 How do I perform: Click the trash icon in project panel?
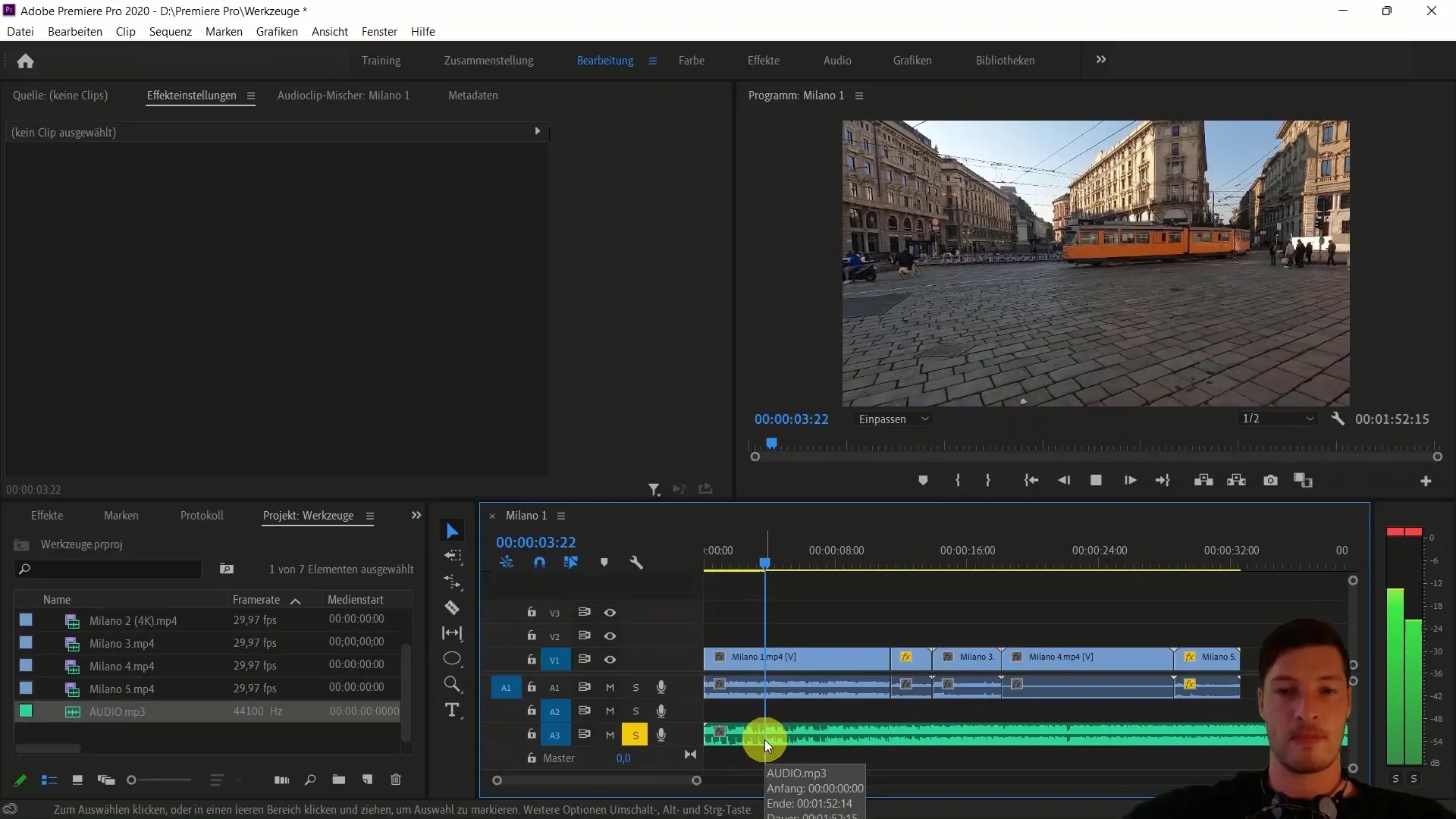click(395, 780)
